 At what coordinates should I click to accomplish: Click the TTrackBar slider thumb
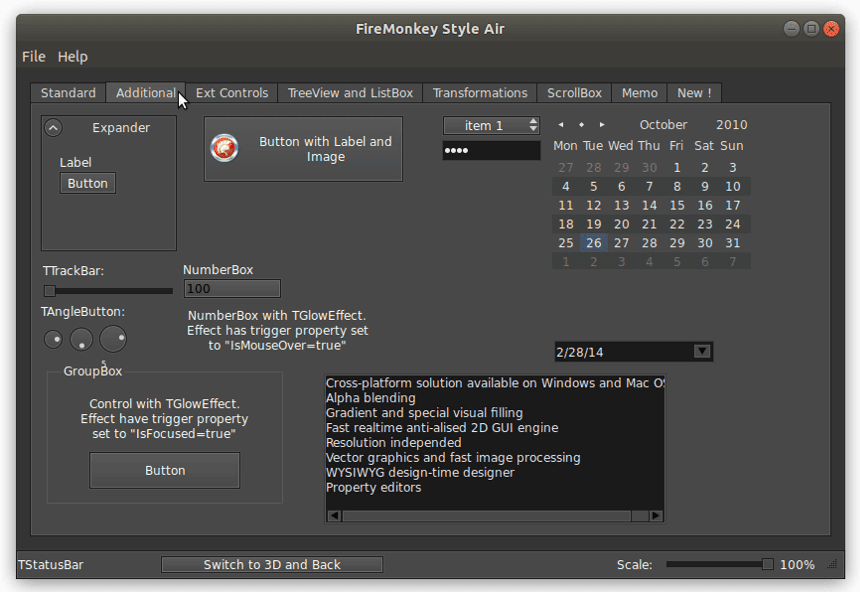click(x=50, y=291)
